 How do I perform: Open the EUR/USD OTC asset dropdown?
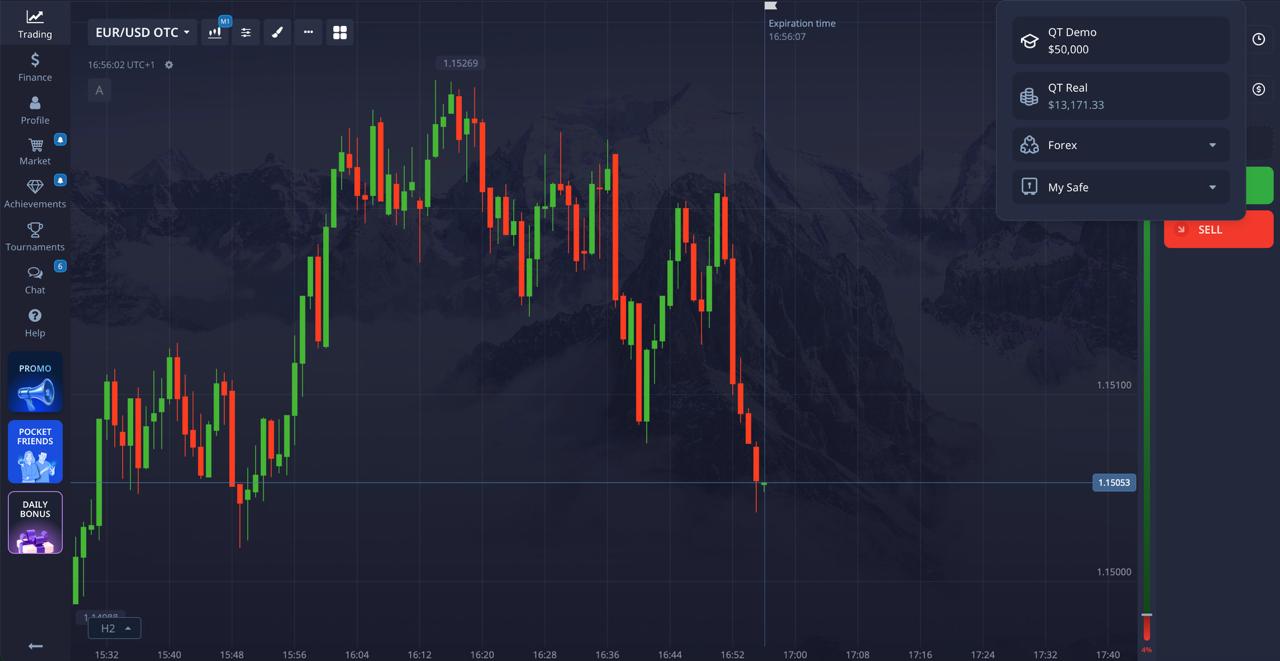[142, 32]
